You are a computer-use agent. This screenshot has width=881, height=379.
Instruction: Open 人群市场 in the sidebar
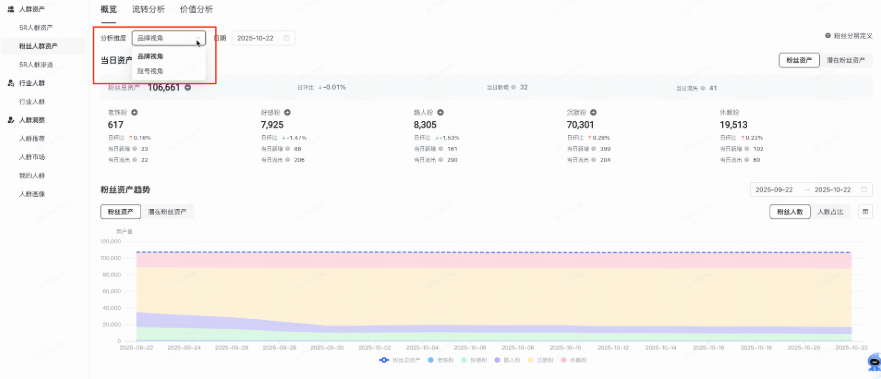(x=31, y=157)
